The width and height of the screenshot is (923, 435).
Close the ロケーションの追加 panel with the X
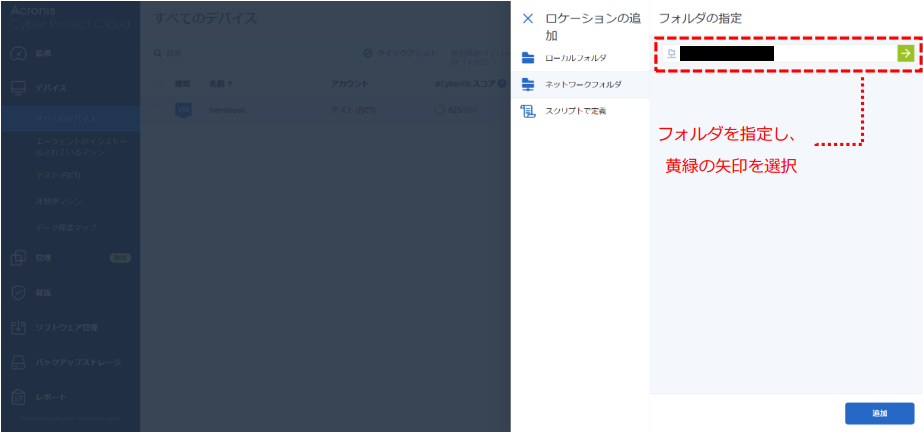pyautogui.click(x=528, y=19)
